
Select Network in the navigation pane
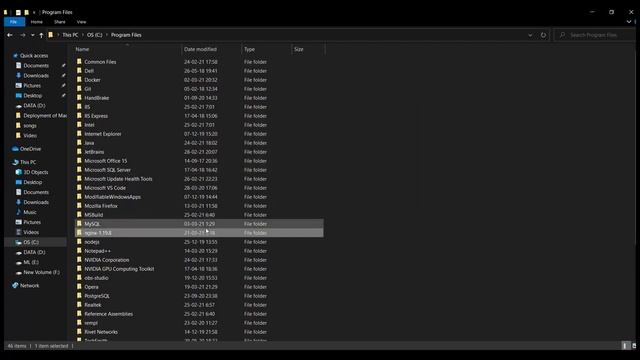pyautogui.click(x=29, y=286)
